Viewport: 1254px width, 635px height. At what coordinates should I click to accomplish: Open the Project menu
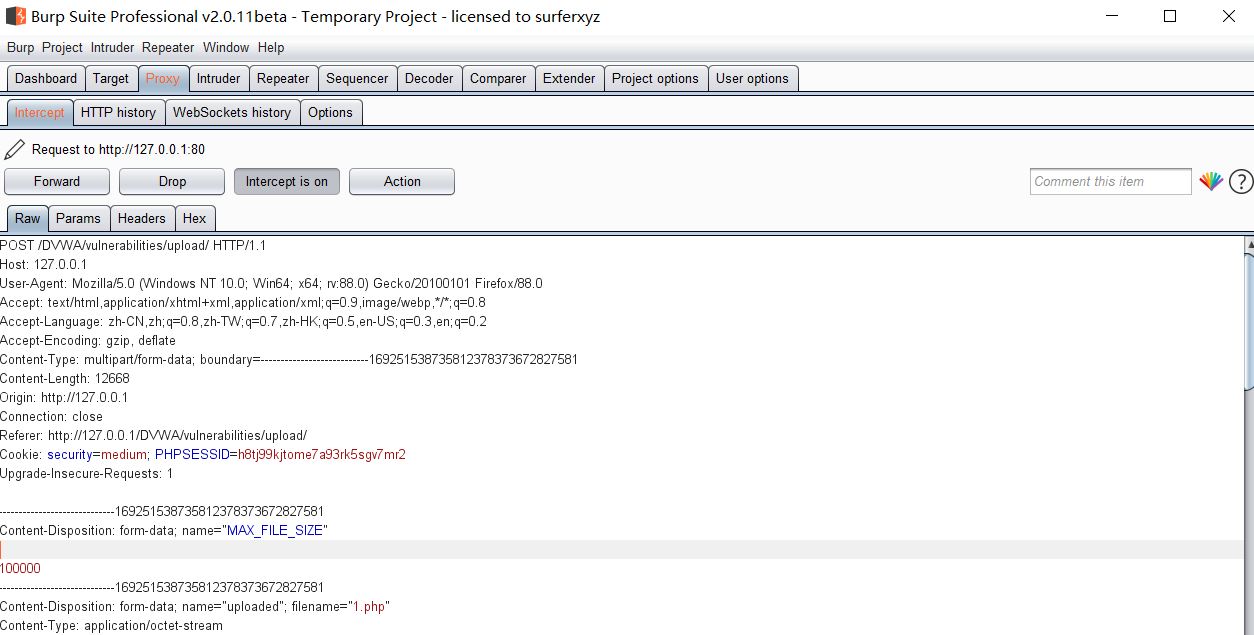pos(62,47)
